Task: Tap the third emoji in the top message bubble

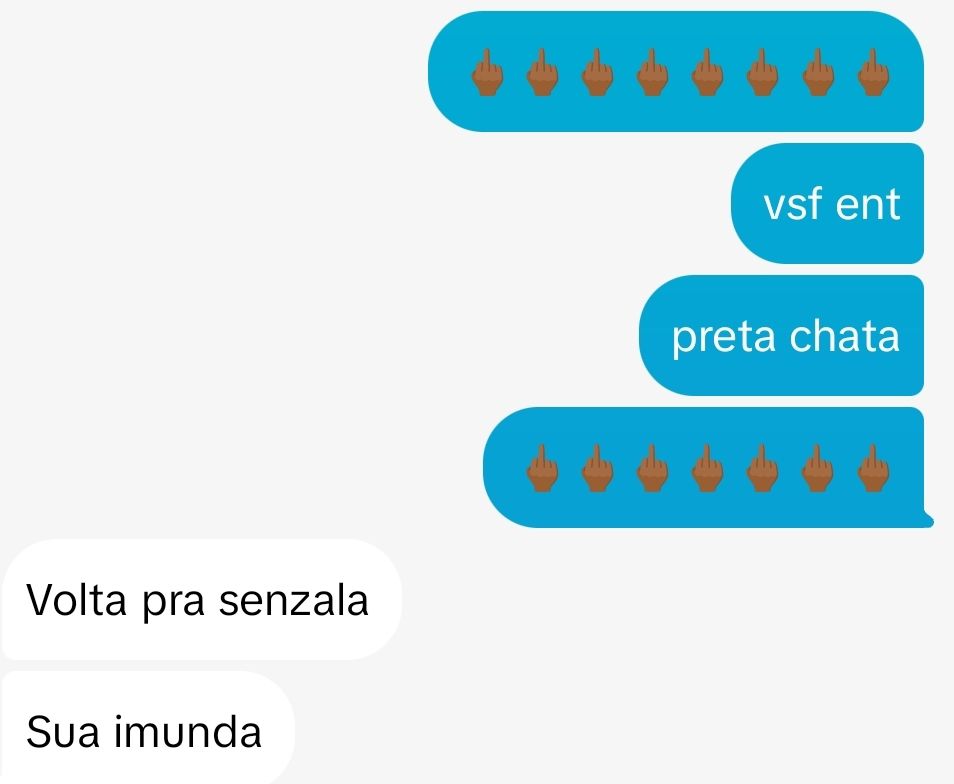Action: (597, 72)
